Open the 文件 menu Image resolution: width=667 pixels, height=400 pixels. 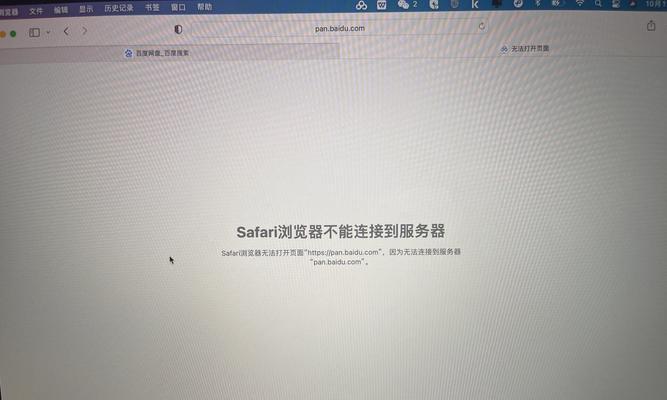(x=36, y=11)
